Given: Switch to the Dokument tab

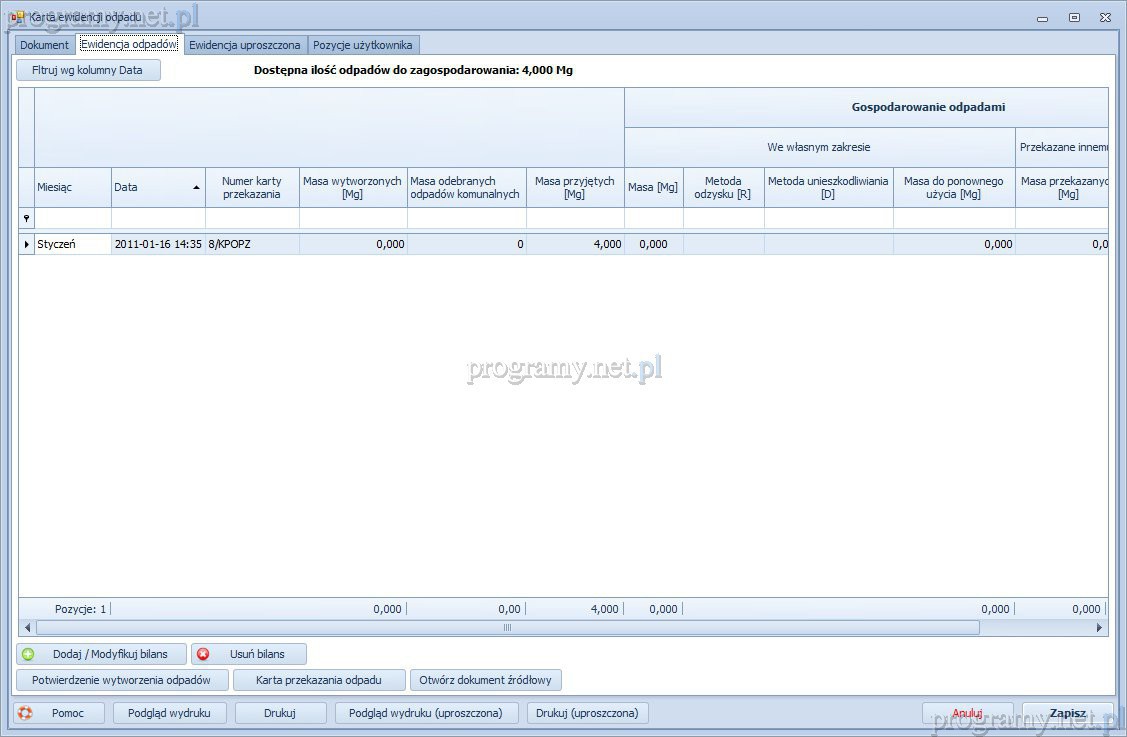Looking at the screenshot, I should (45, 45).
